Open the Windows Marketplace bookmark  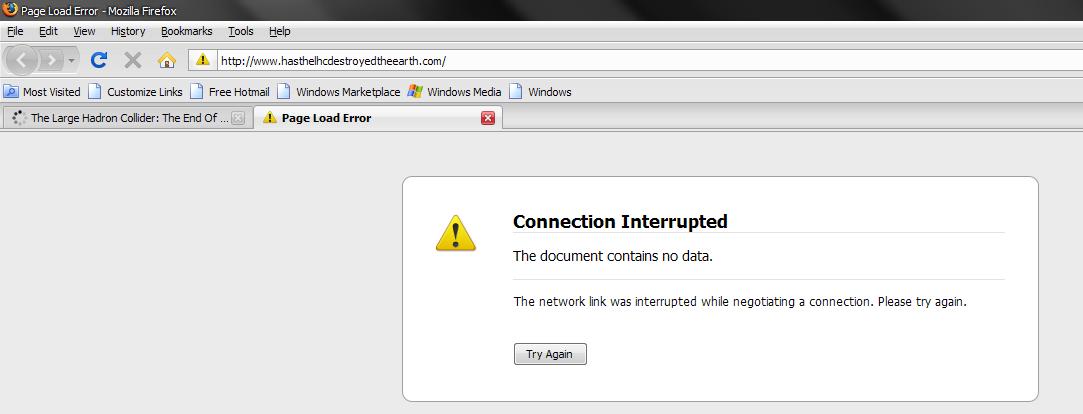tap(338, 92)
